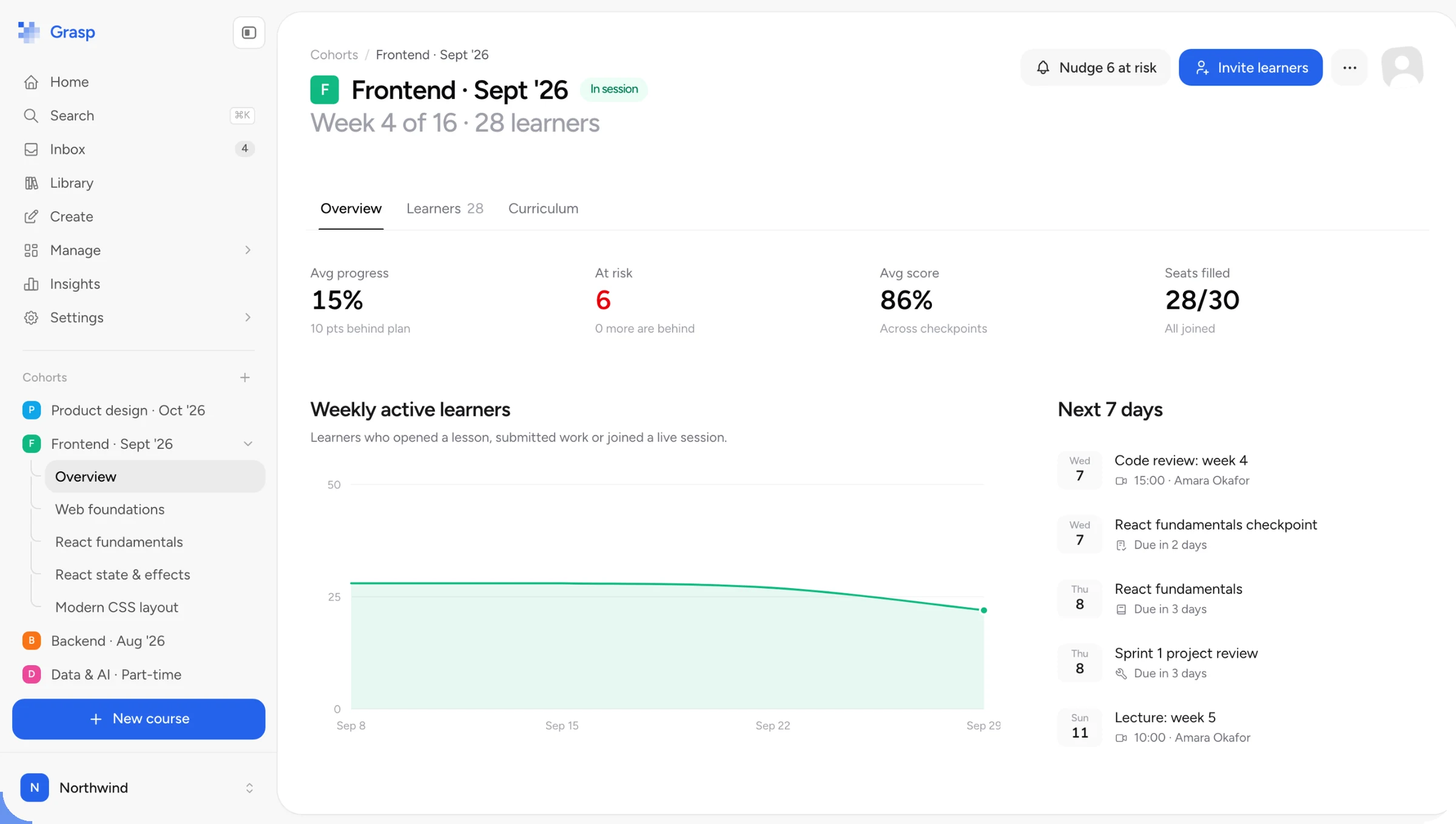Open Northwind workspace switcher
Screen dimensions: 1456x824
138,788
